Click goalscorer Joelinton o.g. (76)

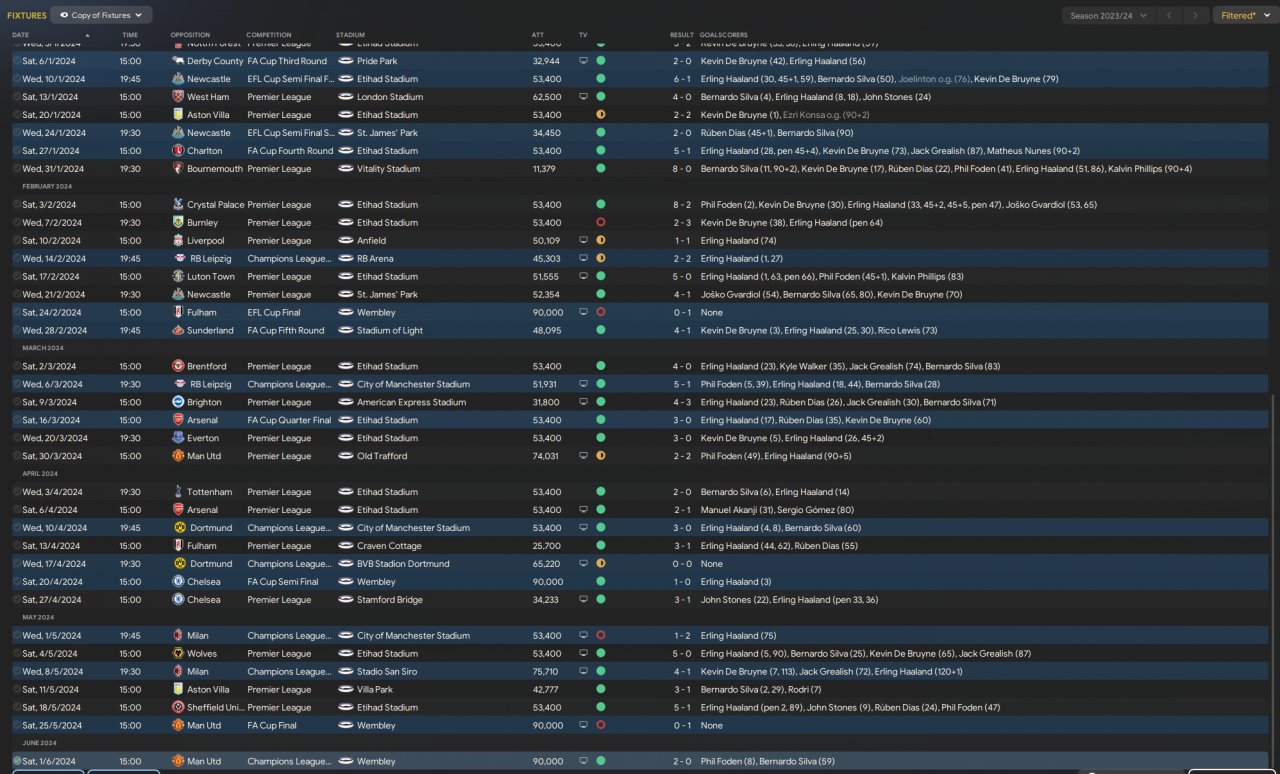coord(934,79)
